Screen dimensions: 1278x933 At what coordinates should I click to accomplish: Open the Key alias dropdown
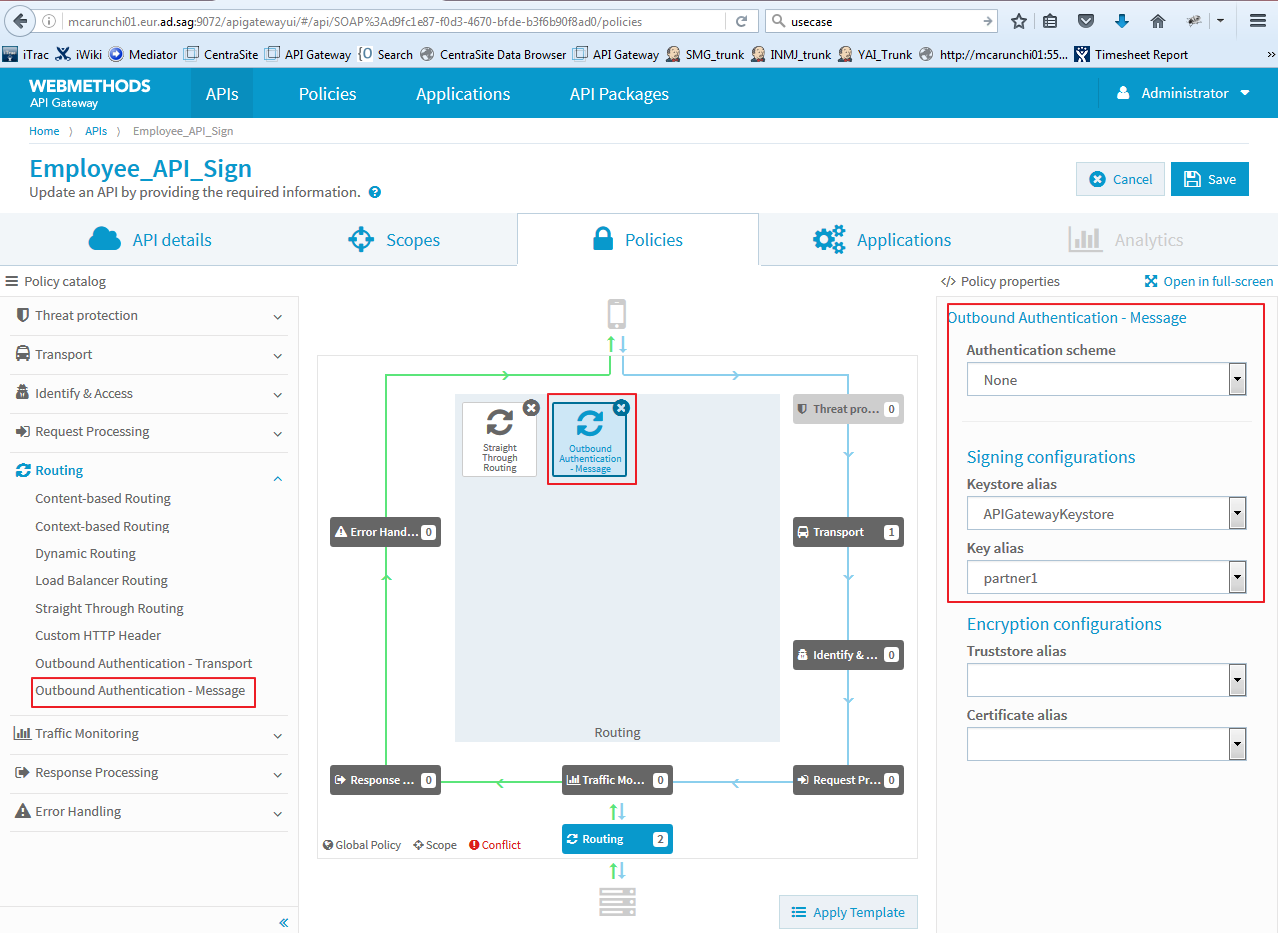click(1106, 578)
